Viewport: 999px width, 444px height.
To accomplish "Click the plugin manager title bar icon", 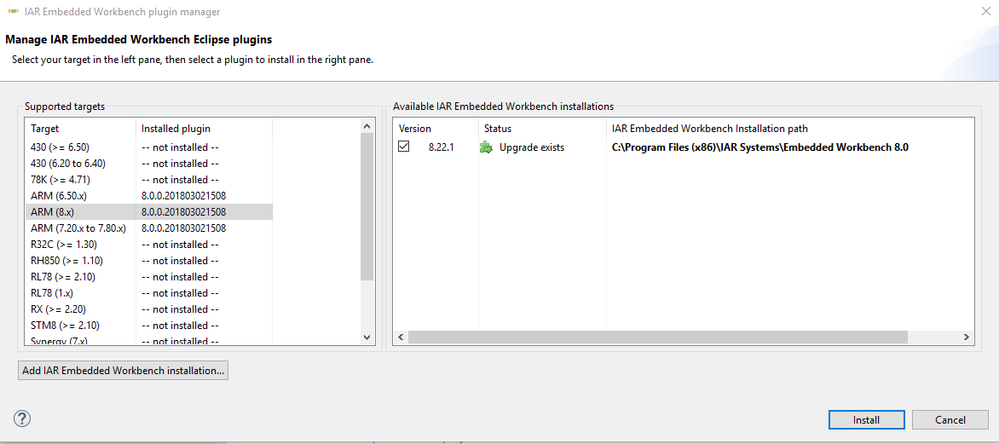I will (13, 12).
